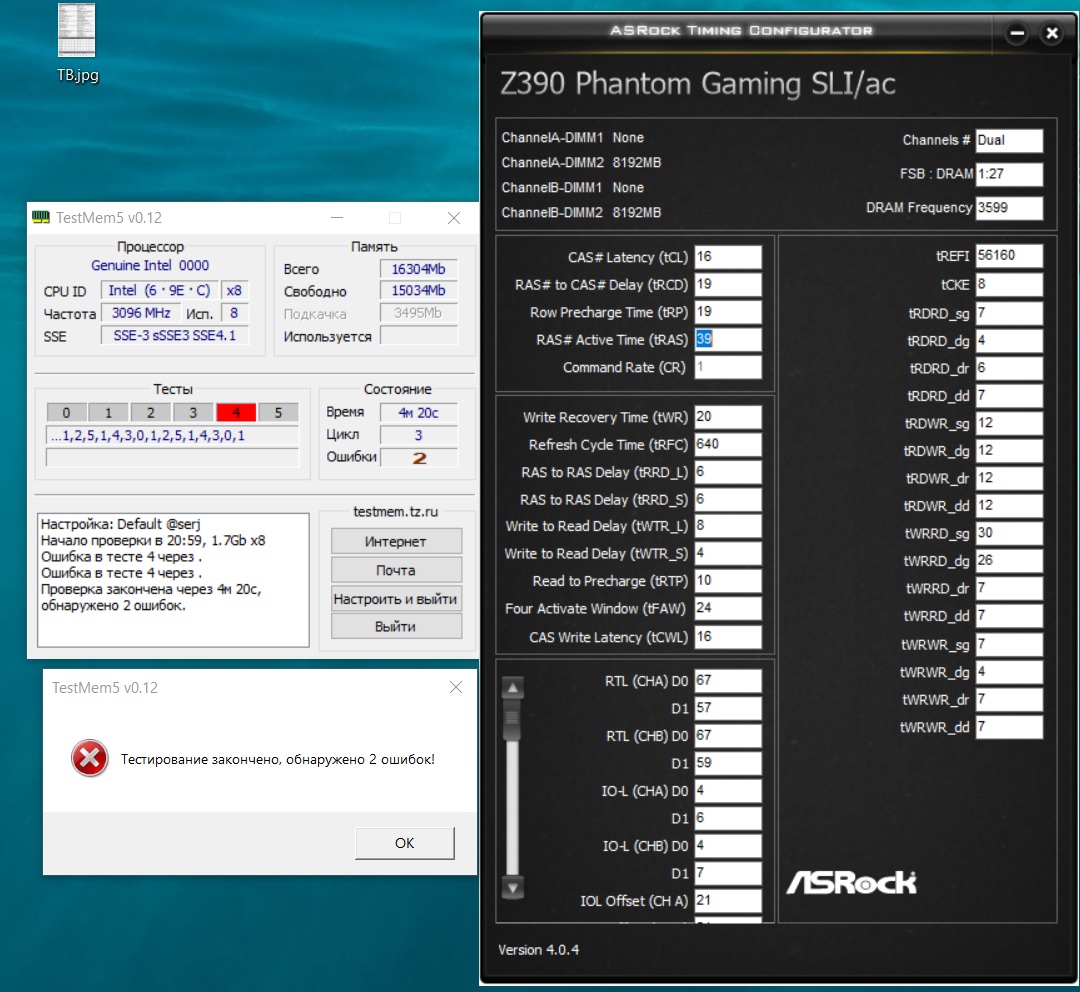Click the Частота value 3096 MHz
1080x992 pixels.
pos(141,313)
